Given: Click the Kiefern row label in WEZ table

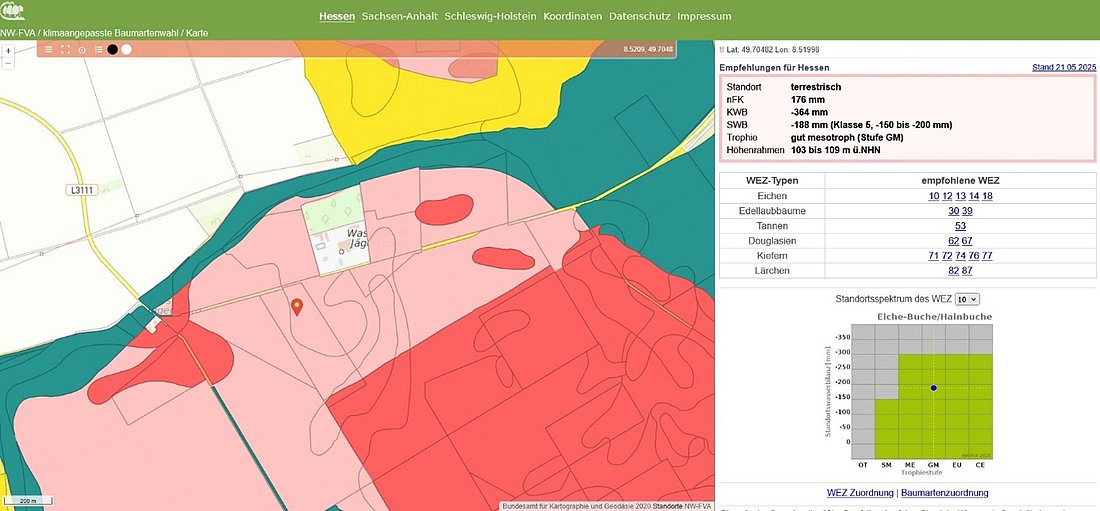Looking at the screenshot, I should (772, 256).
